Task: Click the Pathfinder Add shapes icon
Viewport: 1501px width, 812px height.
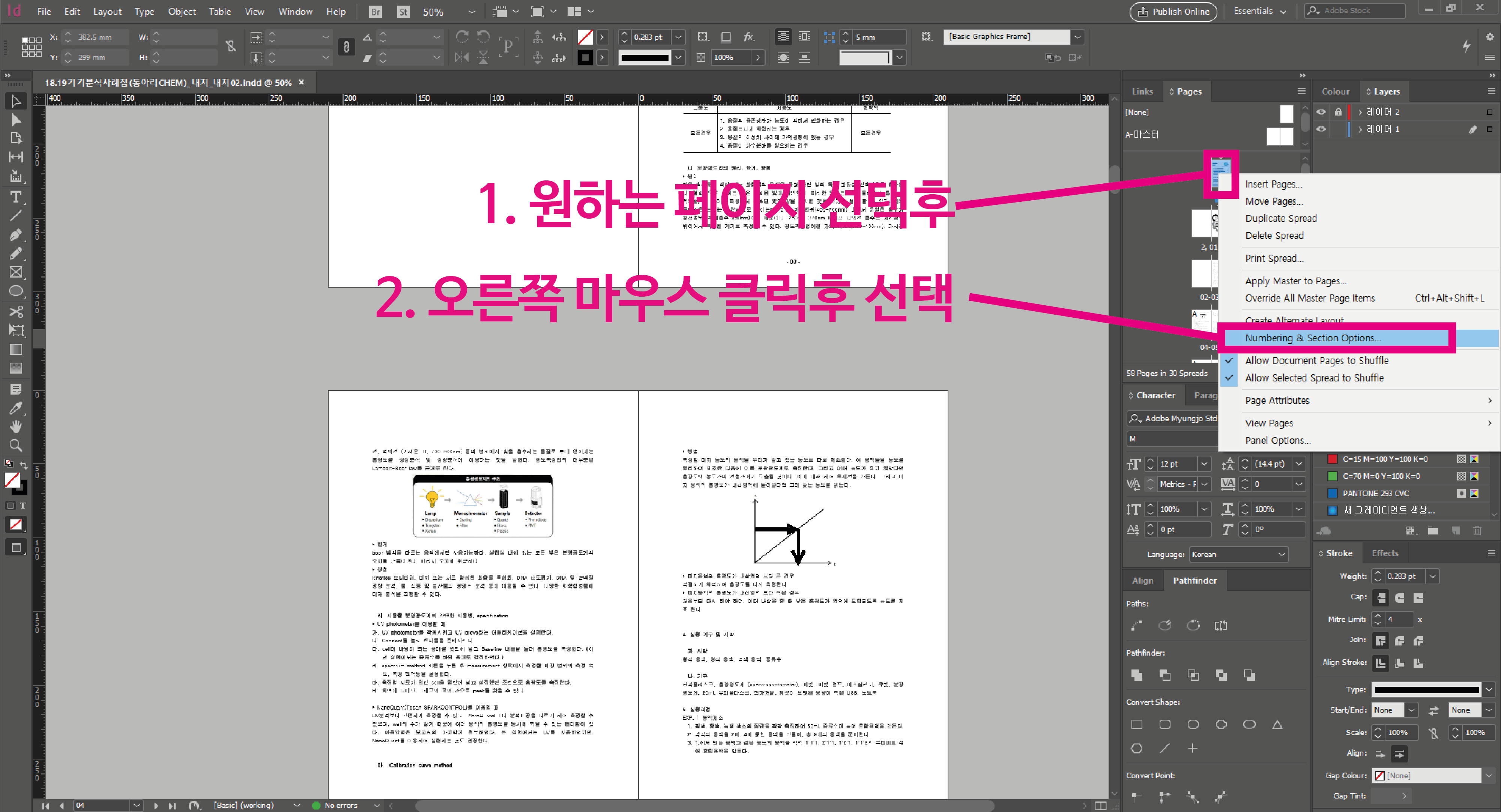Action: 1136,674
